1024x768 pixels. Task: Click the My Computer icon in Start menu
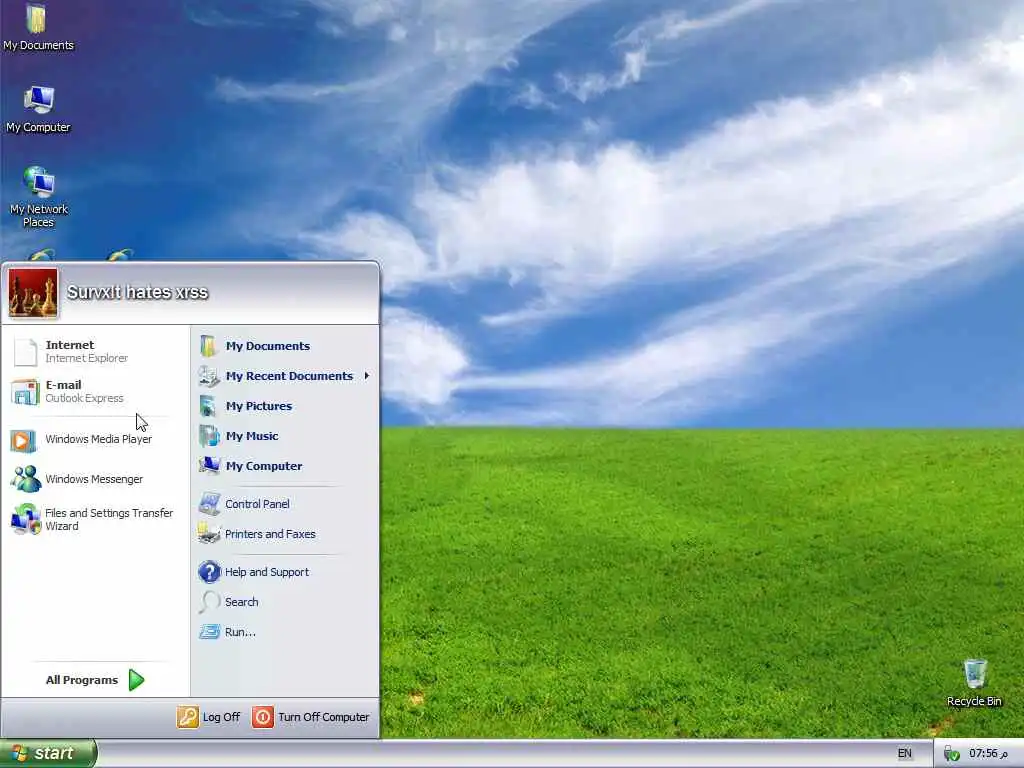pyautogui.click(x=209, y=466)
